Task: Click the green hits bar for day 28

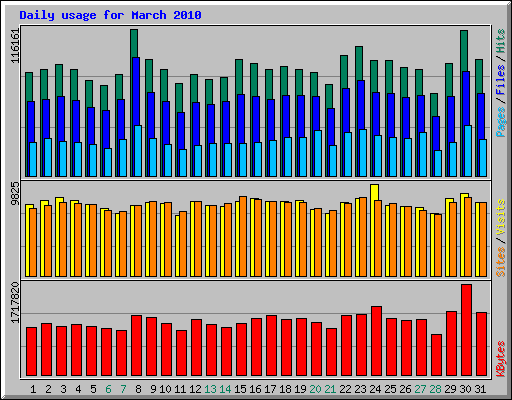Action: [434, 104]
